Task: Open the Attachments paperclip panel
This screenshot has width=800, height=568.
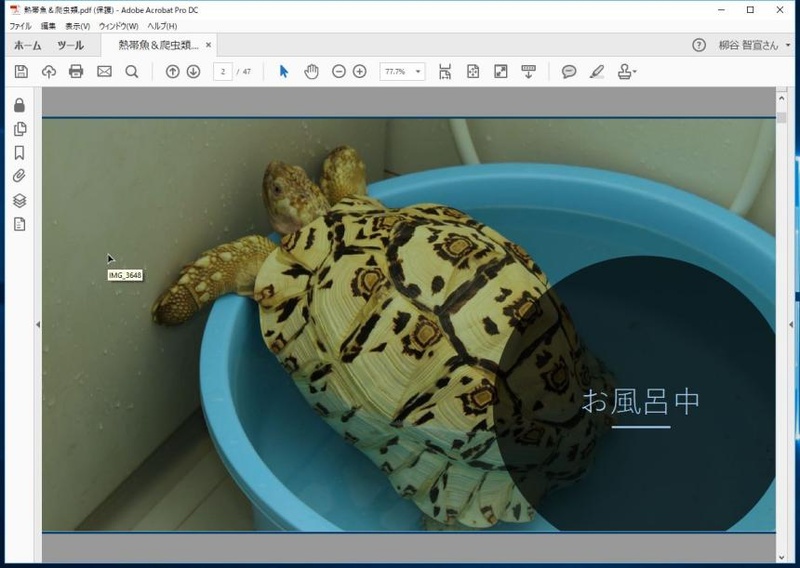Action: click(19, 177)
